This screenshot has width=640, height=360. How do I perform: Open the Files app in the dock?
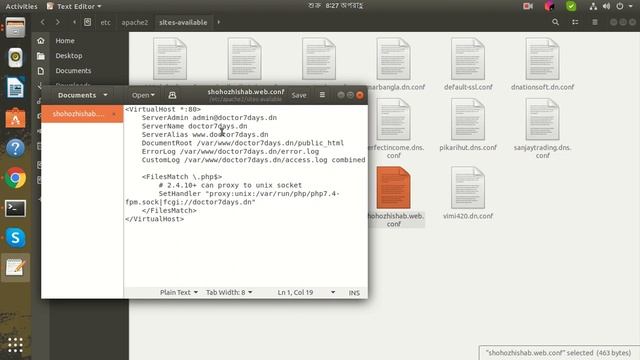pos(15,28)
